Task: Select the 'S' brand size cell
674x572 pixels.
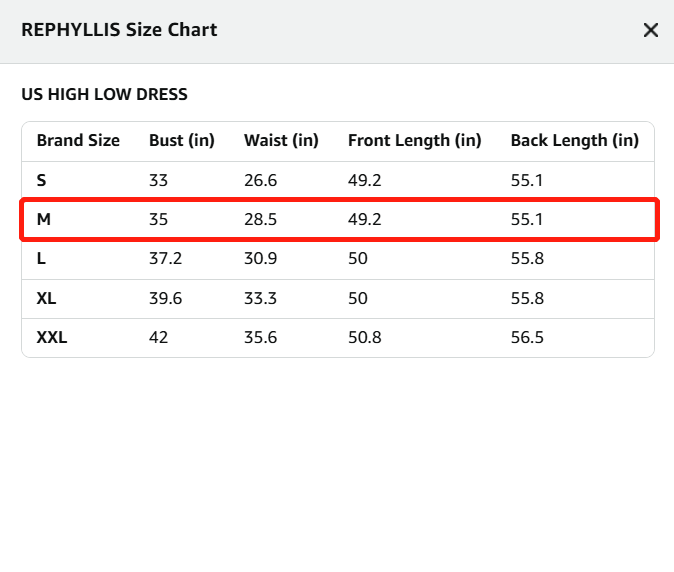Action: pyautogui.click(x=41, y=180)
